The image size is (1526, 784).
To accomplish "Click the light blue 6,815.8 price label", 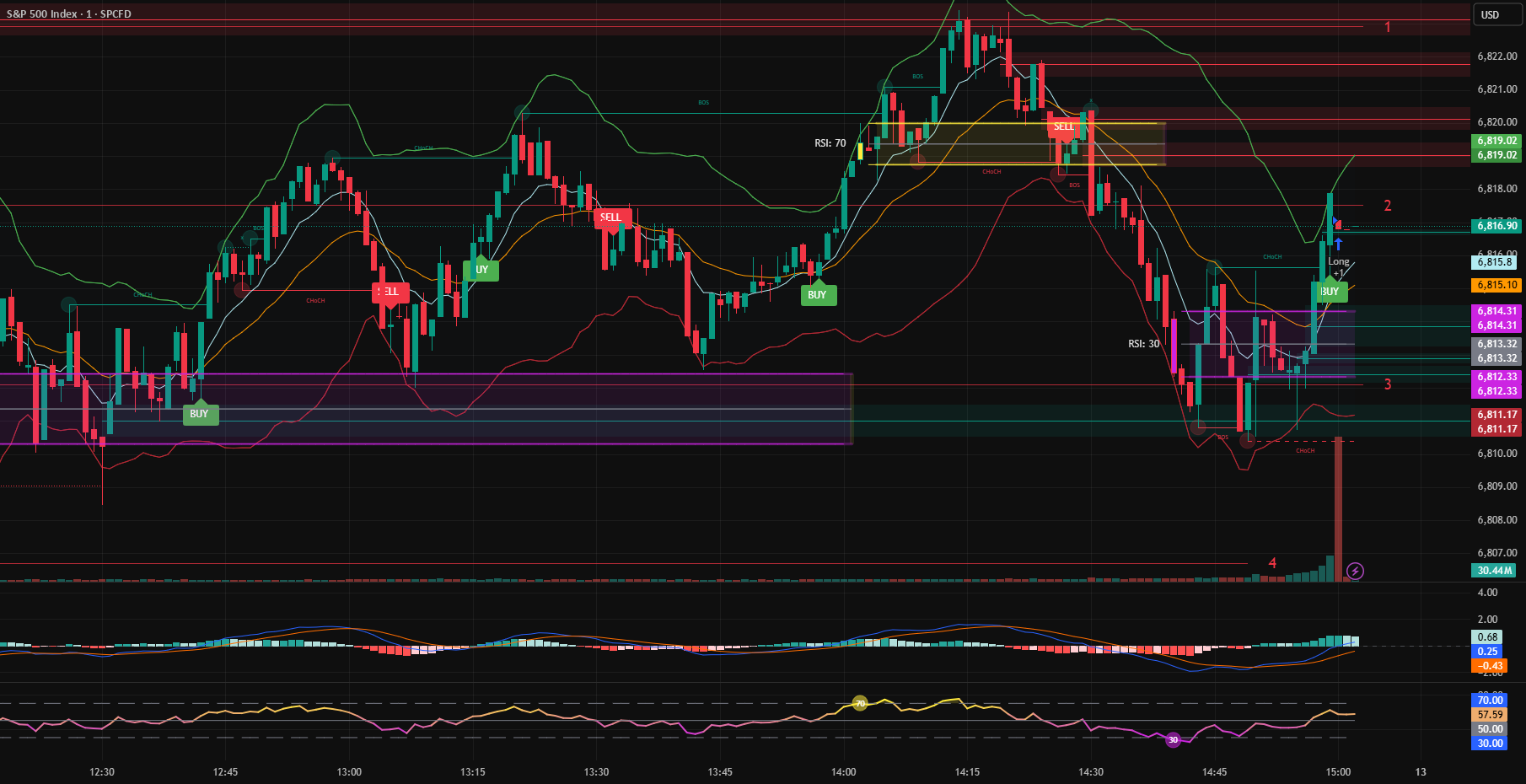I will 1494,262.
